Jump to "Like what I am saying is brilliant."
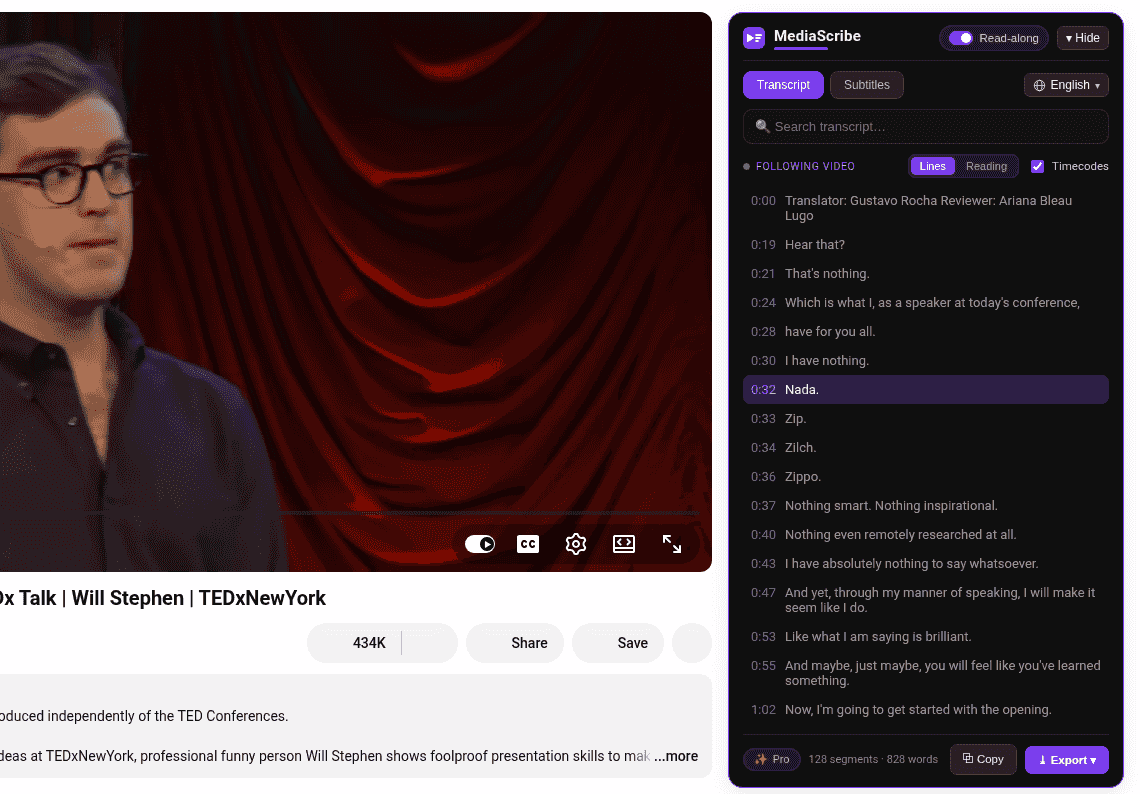Image resolution: width=1140 pixels, height=794 pixels. click(x=926, y=637)
